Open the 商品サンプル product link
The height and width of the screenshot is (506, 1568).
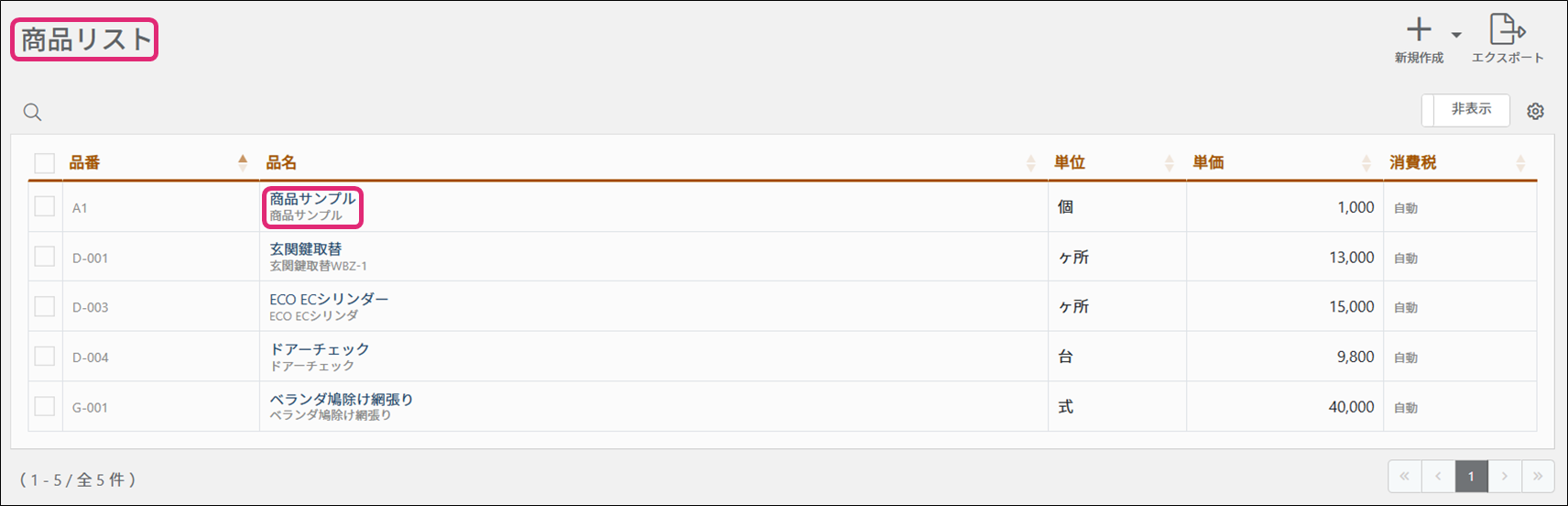tap(312, 199)
